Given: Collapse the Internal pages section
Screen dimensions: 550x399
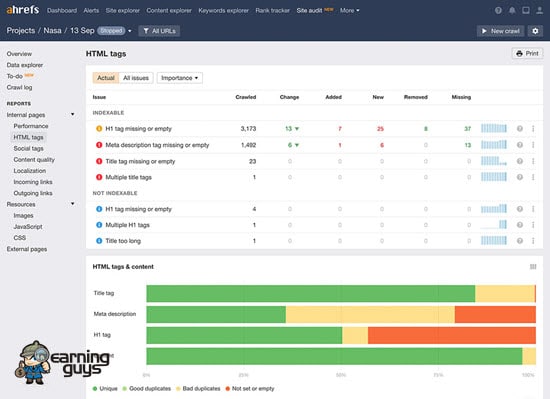Looking at the screenshot, I should pos(73,115).
